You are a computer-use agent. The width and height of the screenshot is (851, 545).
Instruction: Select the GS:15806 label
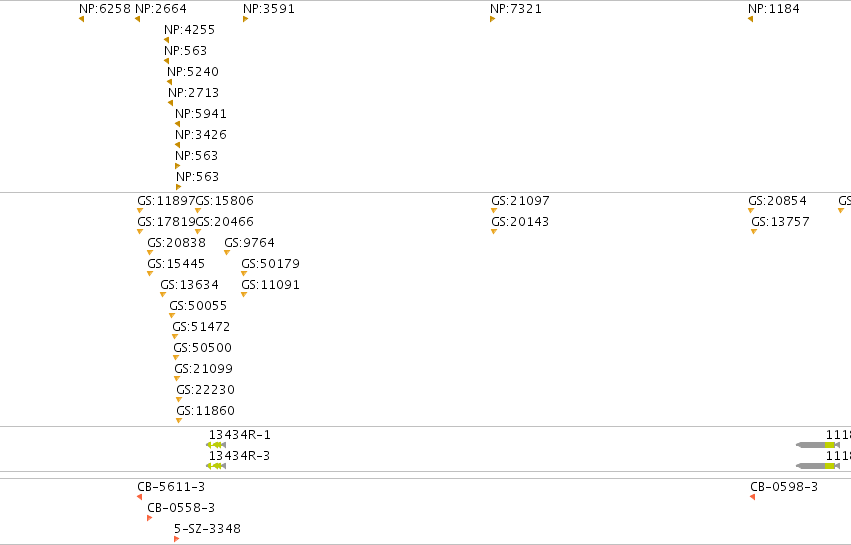tap(225, 201)
